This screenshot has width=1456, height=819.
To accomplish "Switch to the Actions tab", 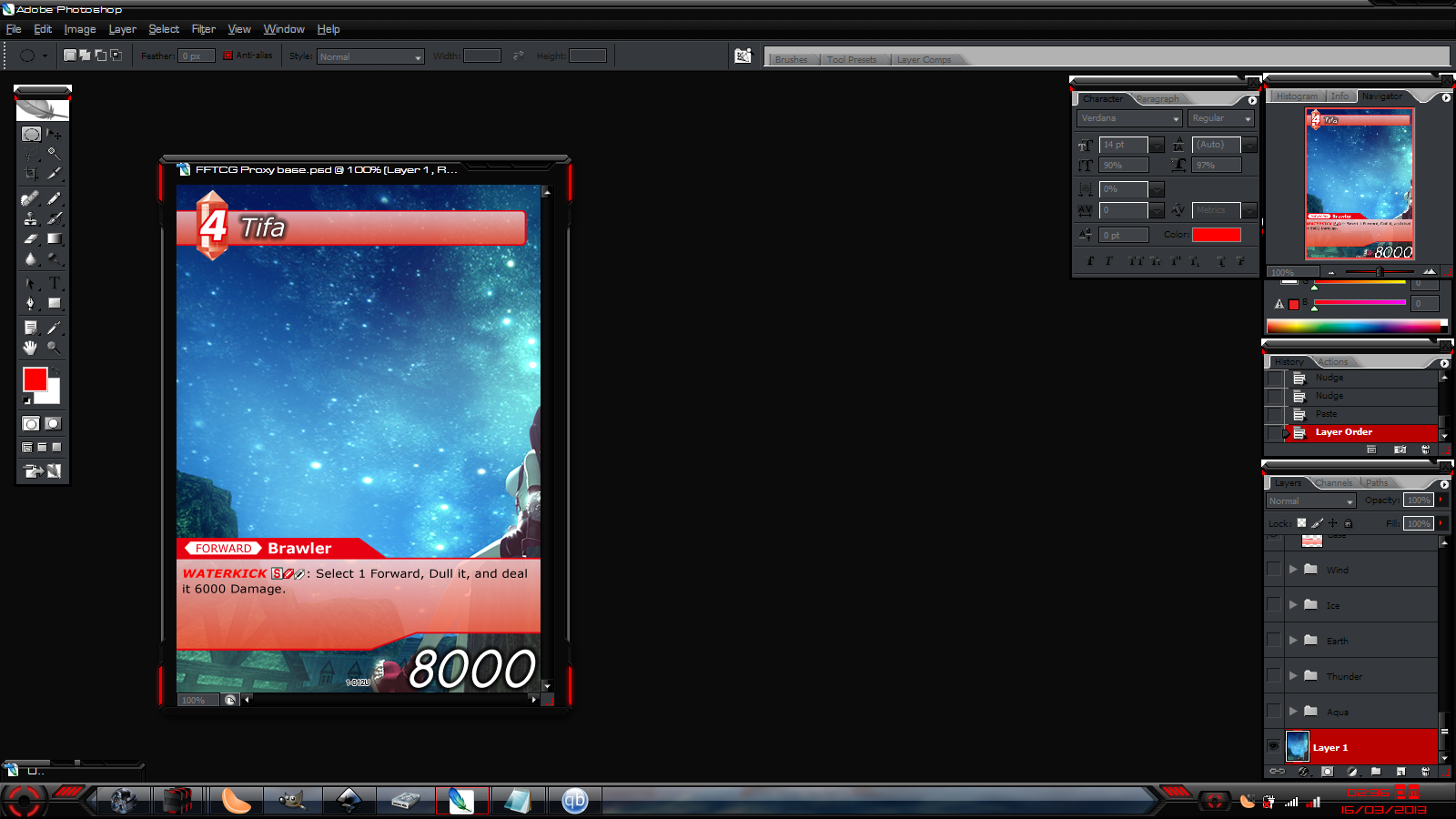I will coord(1333,362).
